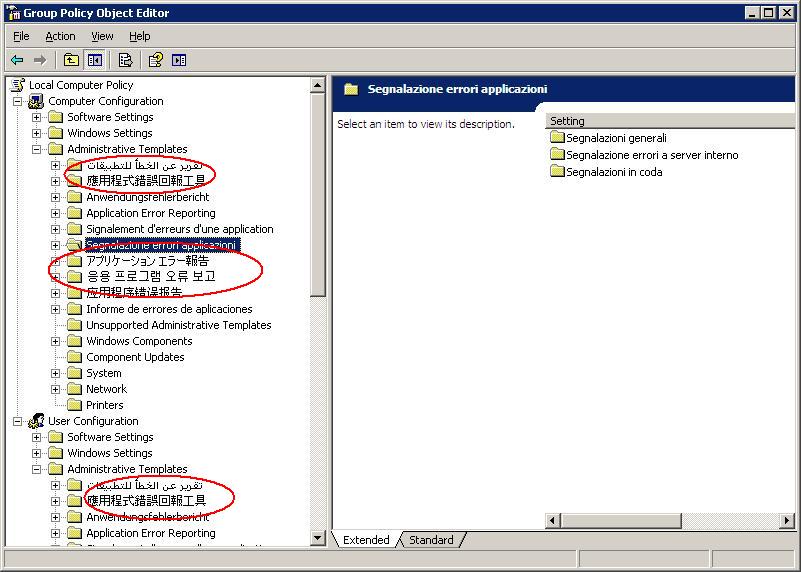This screenshot has height=572, width=801.
Task: Open Segnalazioni generali item
Action: 616,138
